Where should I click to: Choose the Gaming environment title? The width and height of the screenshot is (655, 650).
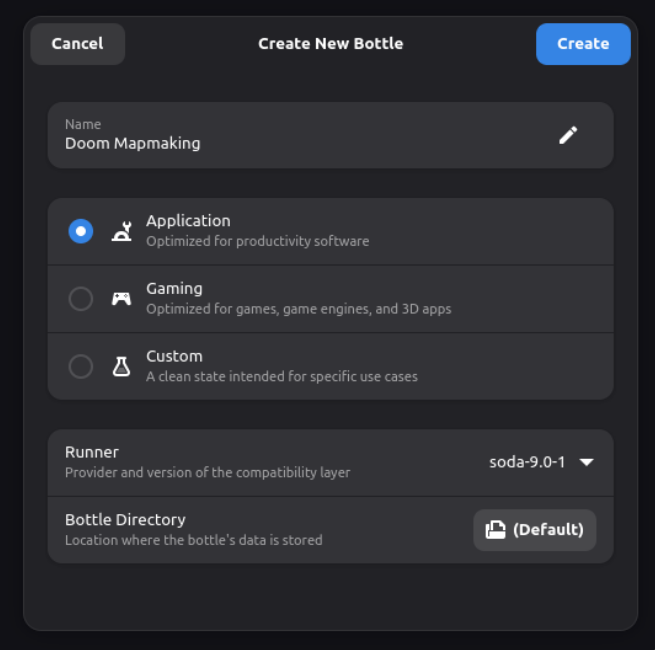tap(174, 289)
